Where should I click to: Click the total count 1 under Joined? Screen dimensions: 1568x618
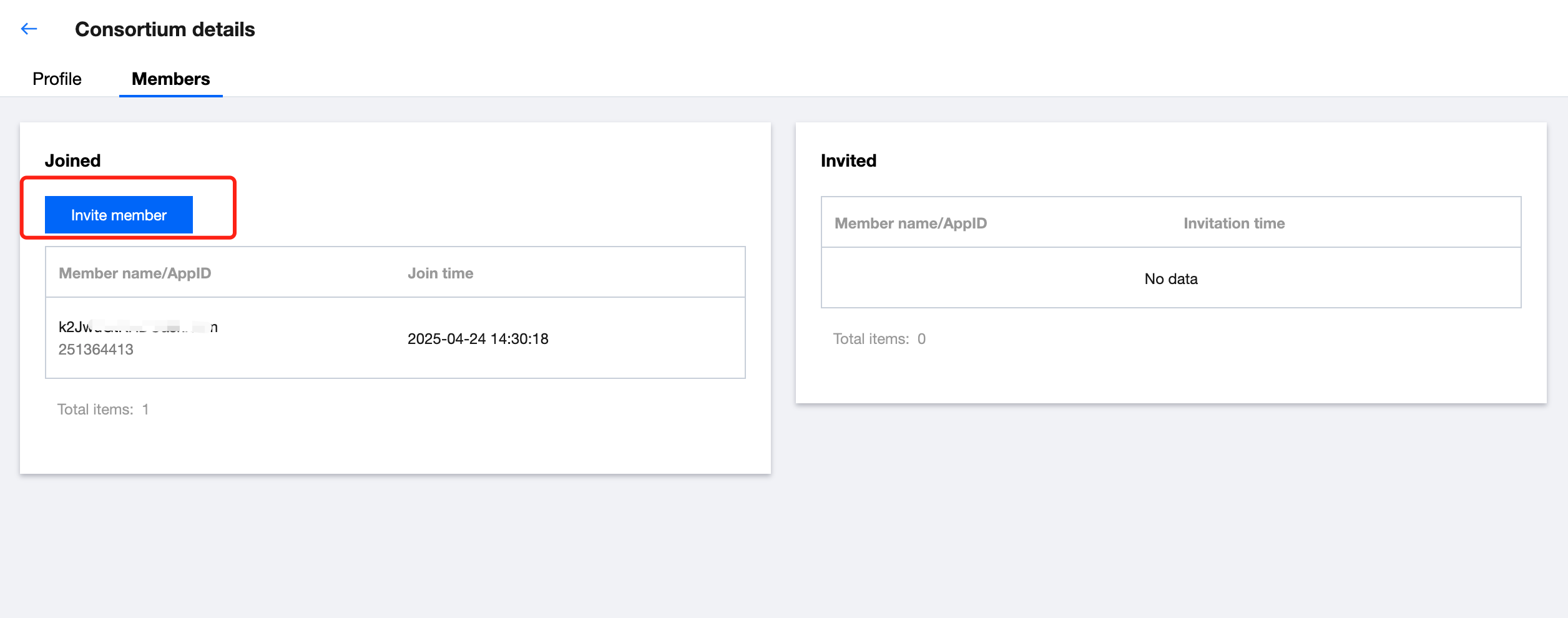[x=145, y=410]
